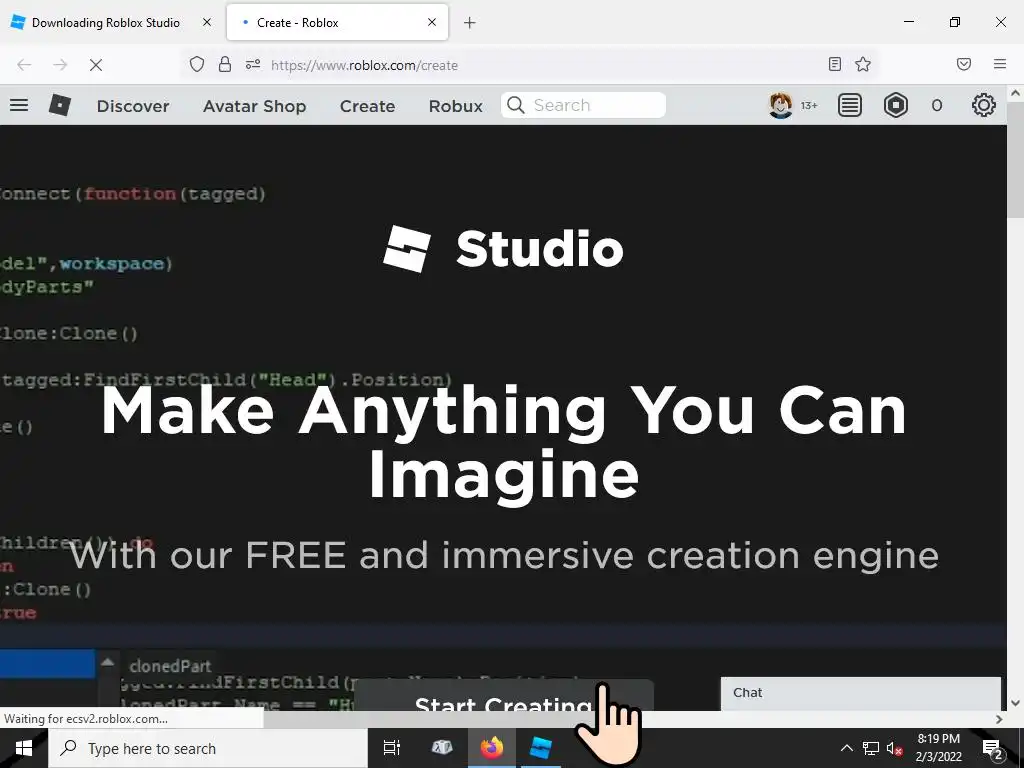Toggle Firefox reader view
1024x768 pixels.
coord(835,64)
